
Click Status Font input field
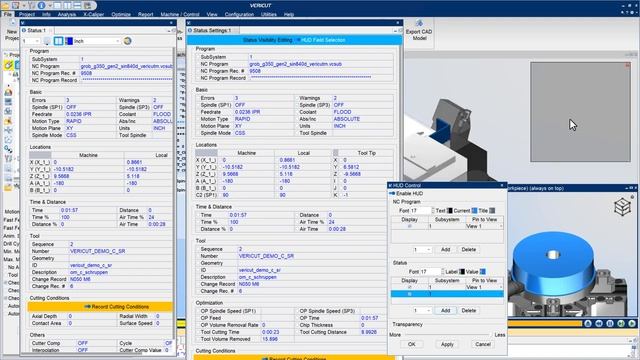pos(430,272)
